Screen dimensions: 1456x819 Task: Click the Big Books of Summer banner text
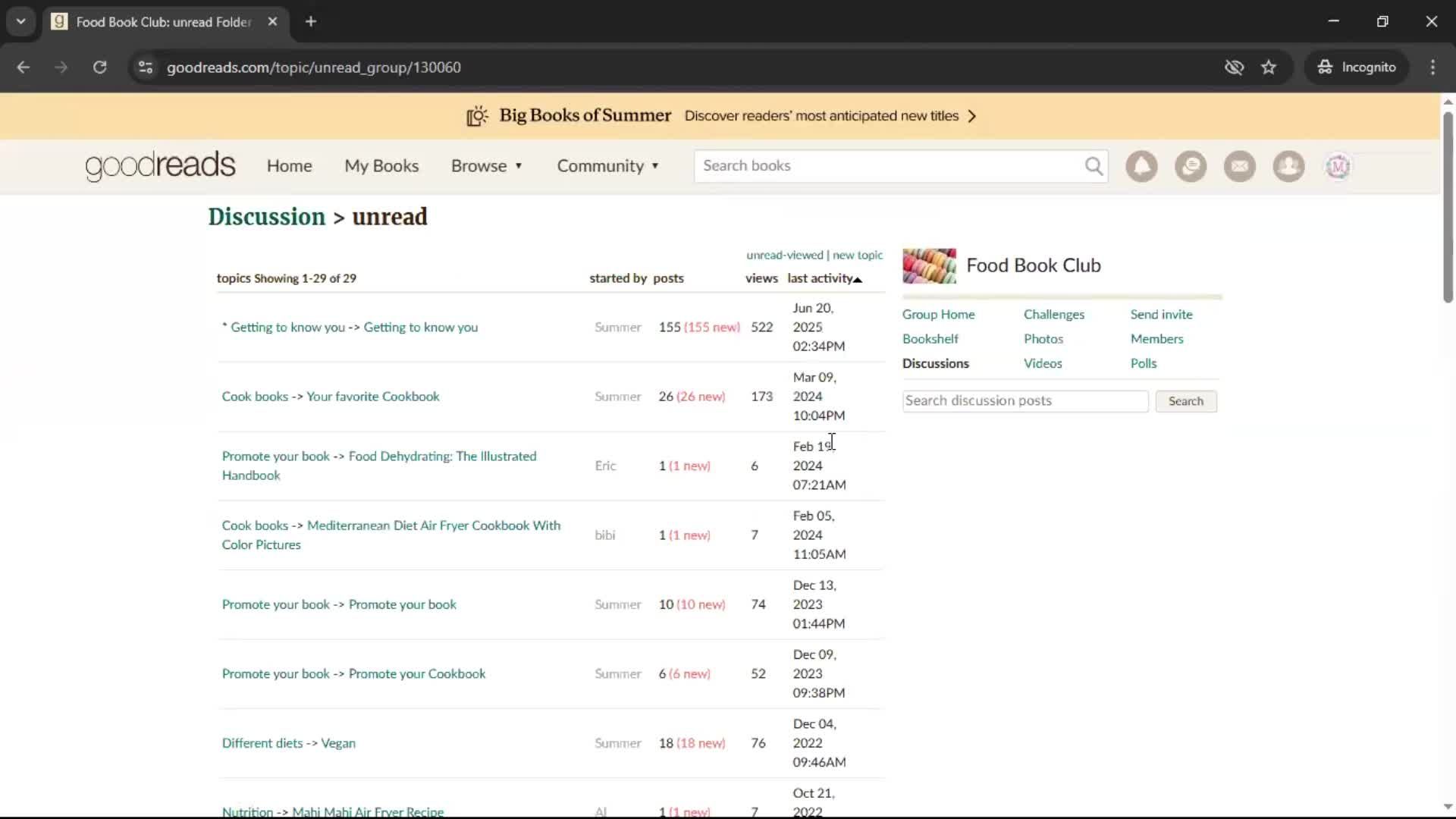(585, 116)
